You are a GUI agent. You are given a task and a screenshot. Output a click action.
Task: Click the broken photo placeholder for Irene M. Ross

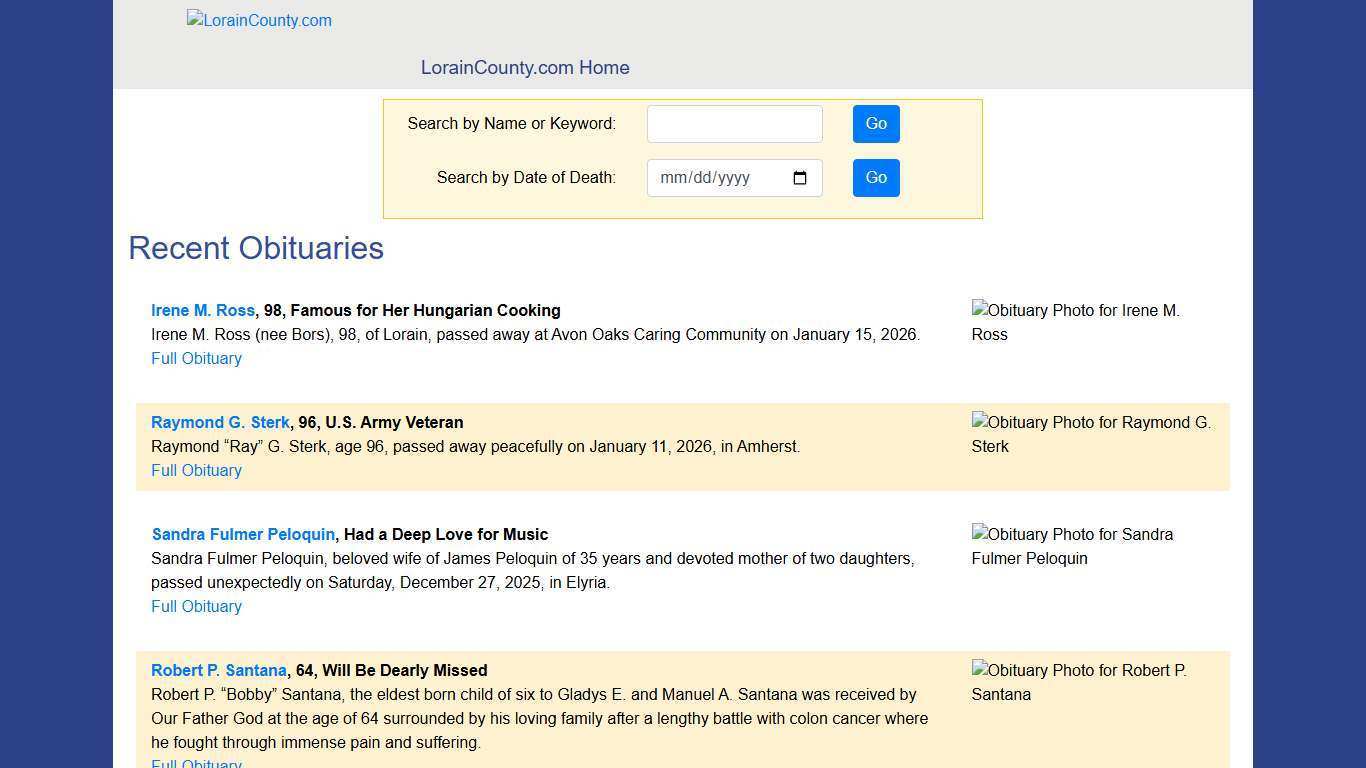pos(1075,322)
